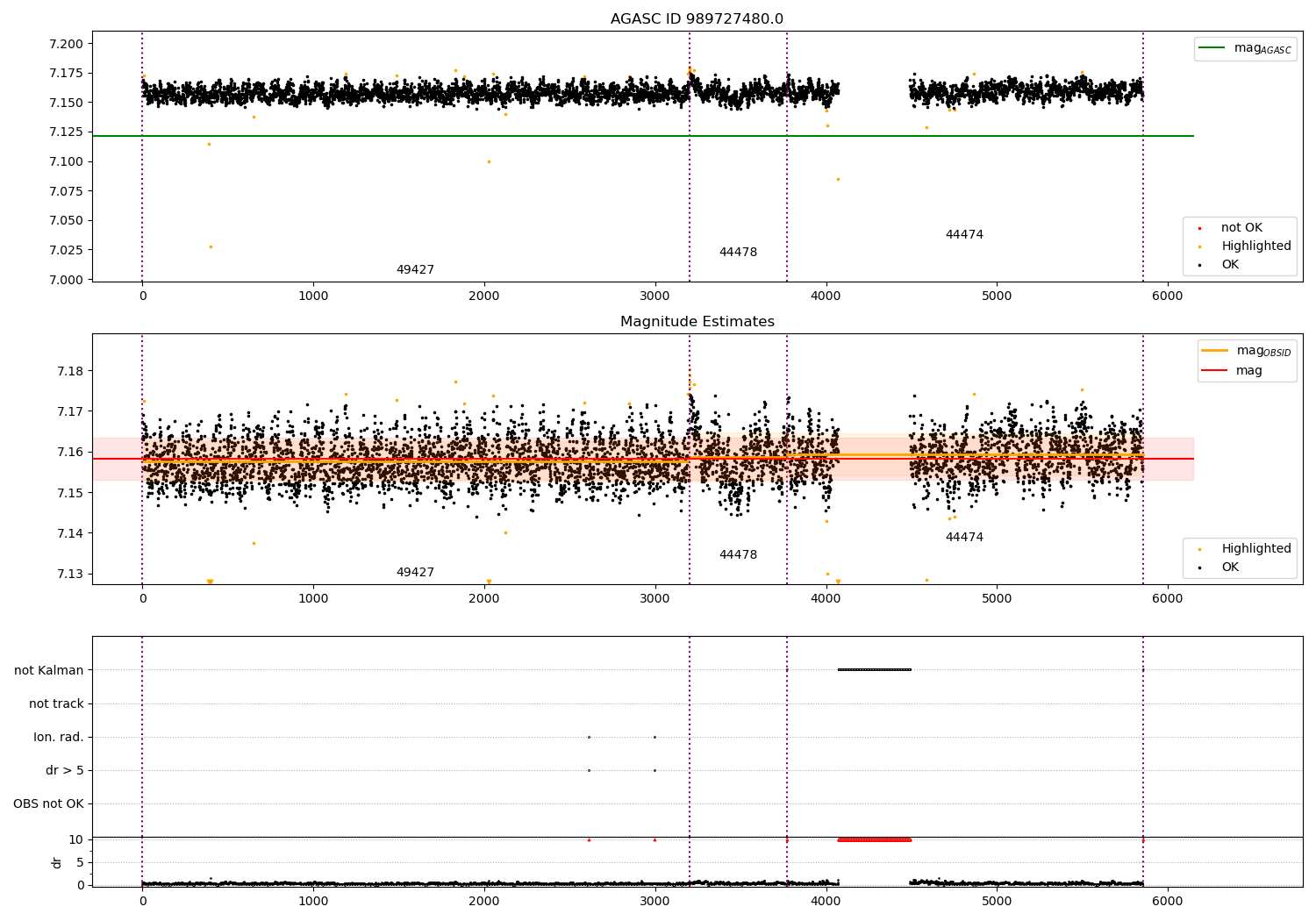1316x921 pixels.
Task: Click the orange mag OBSID legend line in middle plot
Action: (x=1215, y=351)
